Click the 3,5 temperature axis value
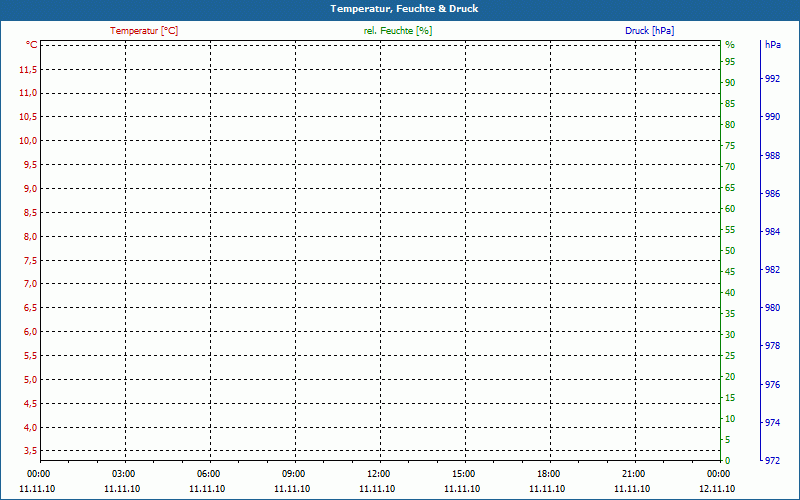The image size is (800, 500). coord(31,451)
